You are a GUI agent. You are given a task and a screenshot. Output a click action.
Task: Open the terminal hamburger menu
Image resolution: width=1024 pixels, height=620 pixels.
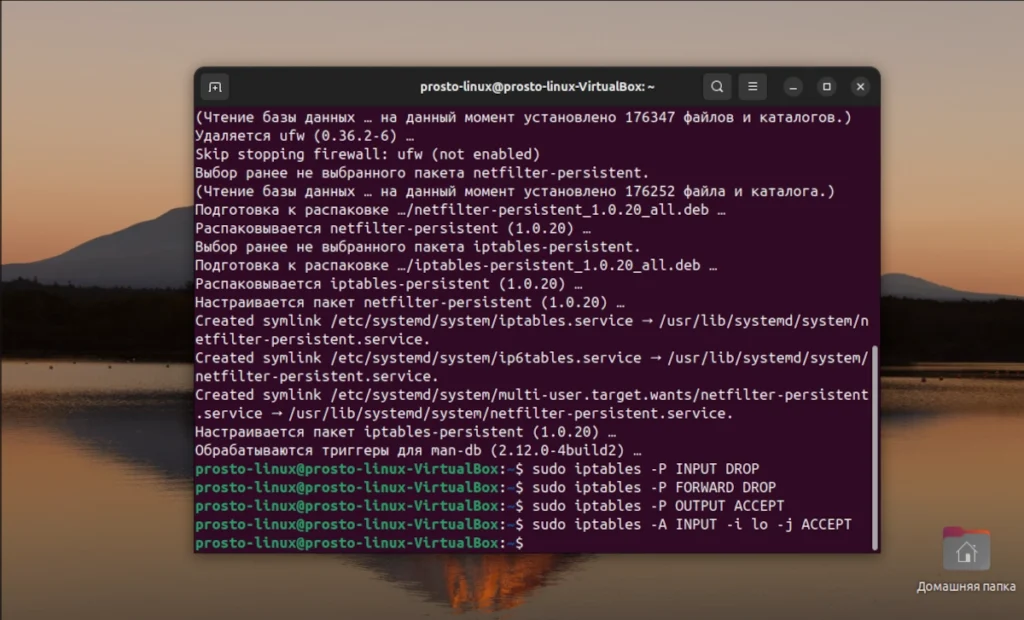[x=752, y=86]
